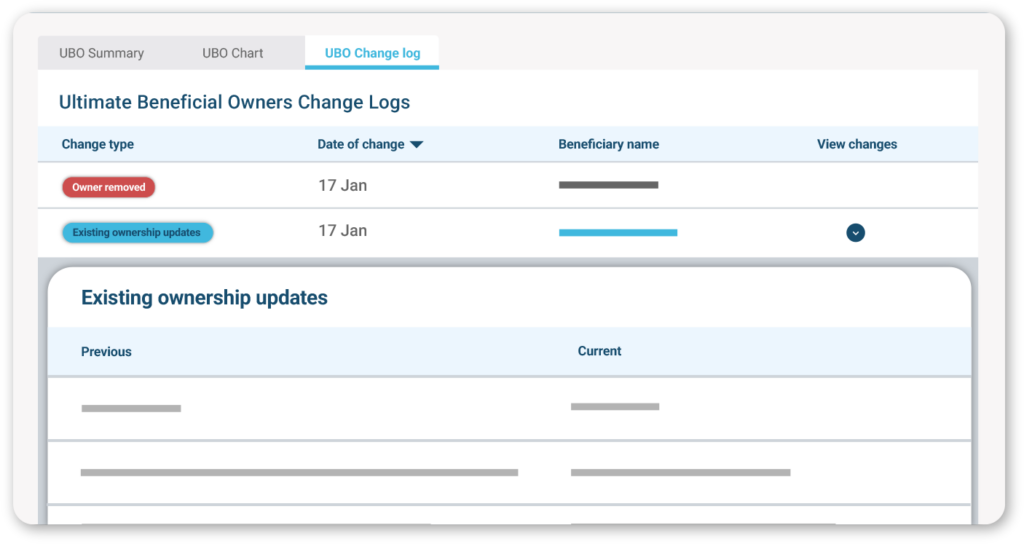
Task: Select the first row's Current value
Action: click(x=614, y=407)
